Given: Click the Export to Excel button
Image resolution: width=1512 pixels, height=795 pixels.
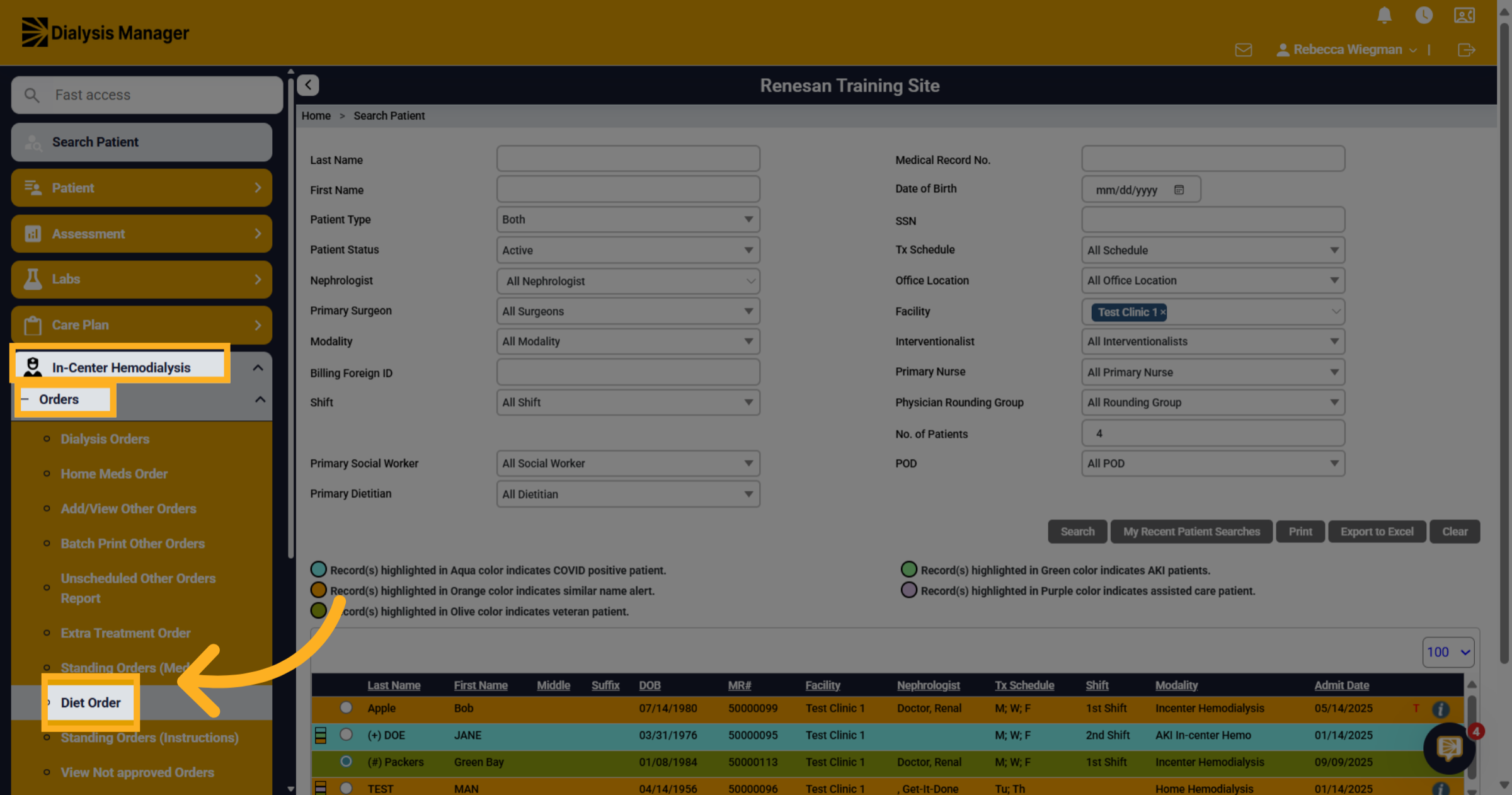Looking at the screenshot, I should 1377,532.
